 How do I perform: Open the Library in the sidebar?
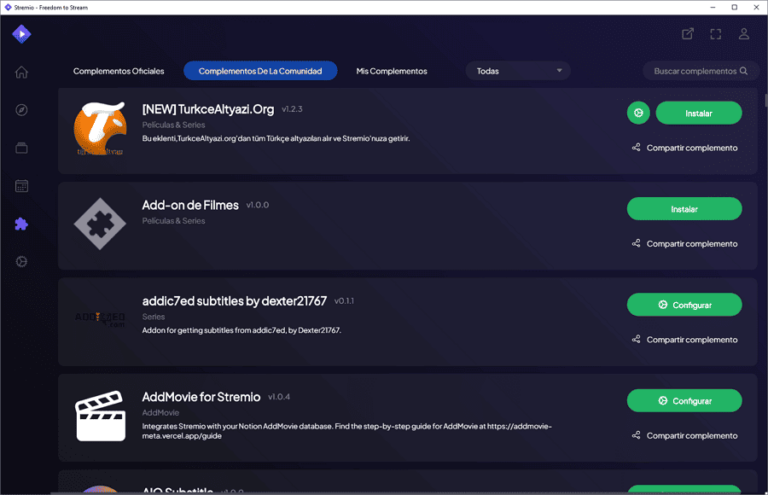(21, 148)
